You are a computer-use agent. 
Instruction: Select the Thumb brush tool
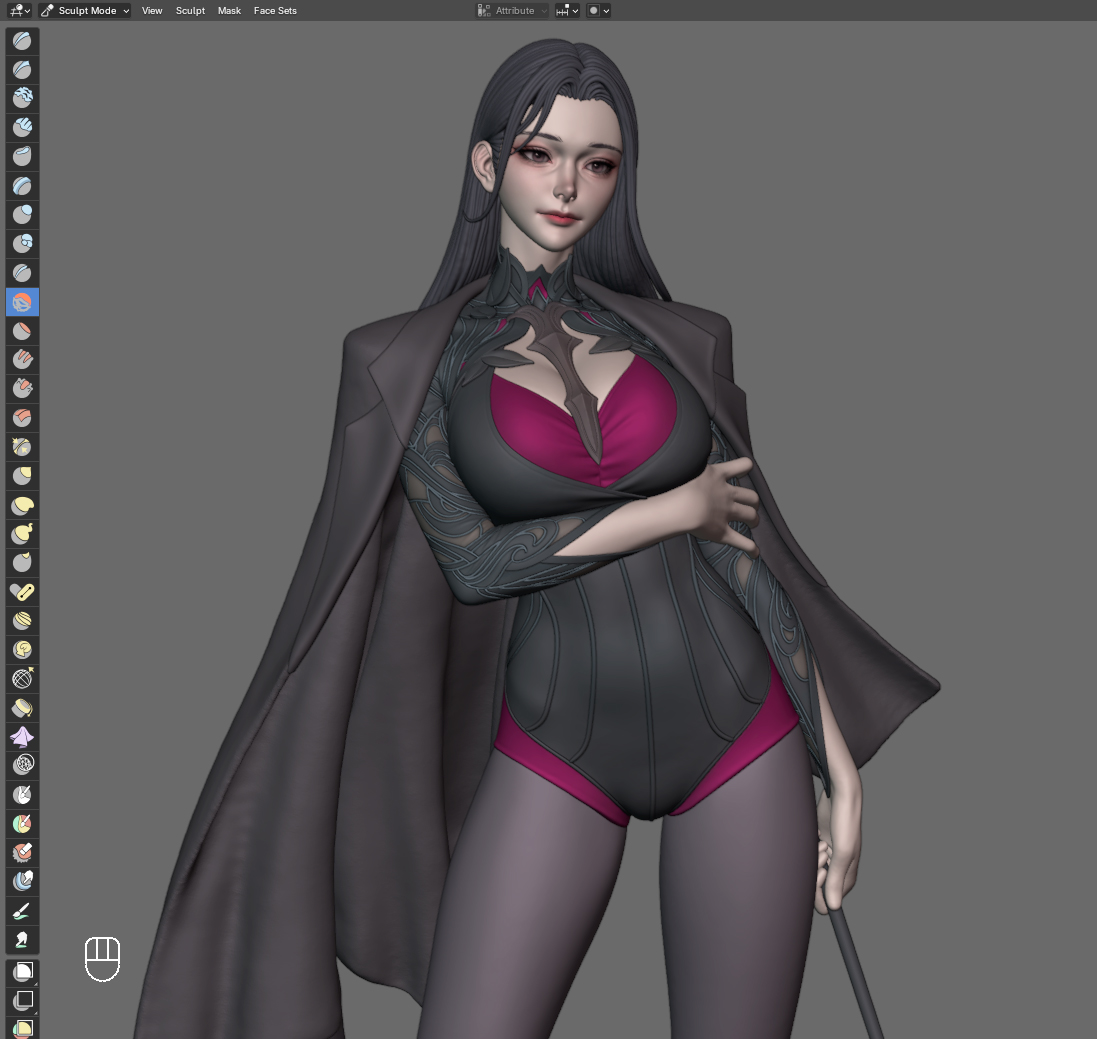(22, 563)
